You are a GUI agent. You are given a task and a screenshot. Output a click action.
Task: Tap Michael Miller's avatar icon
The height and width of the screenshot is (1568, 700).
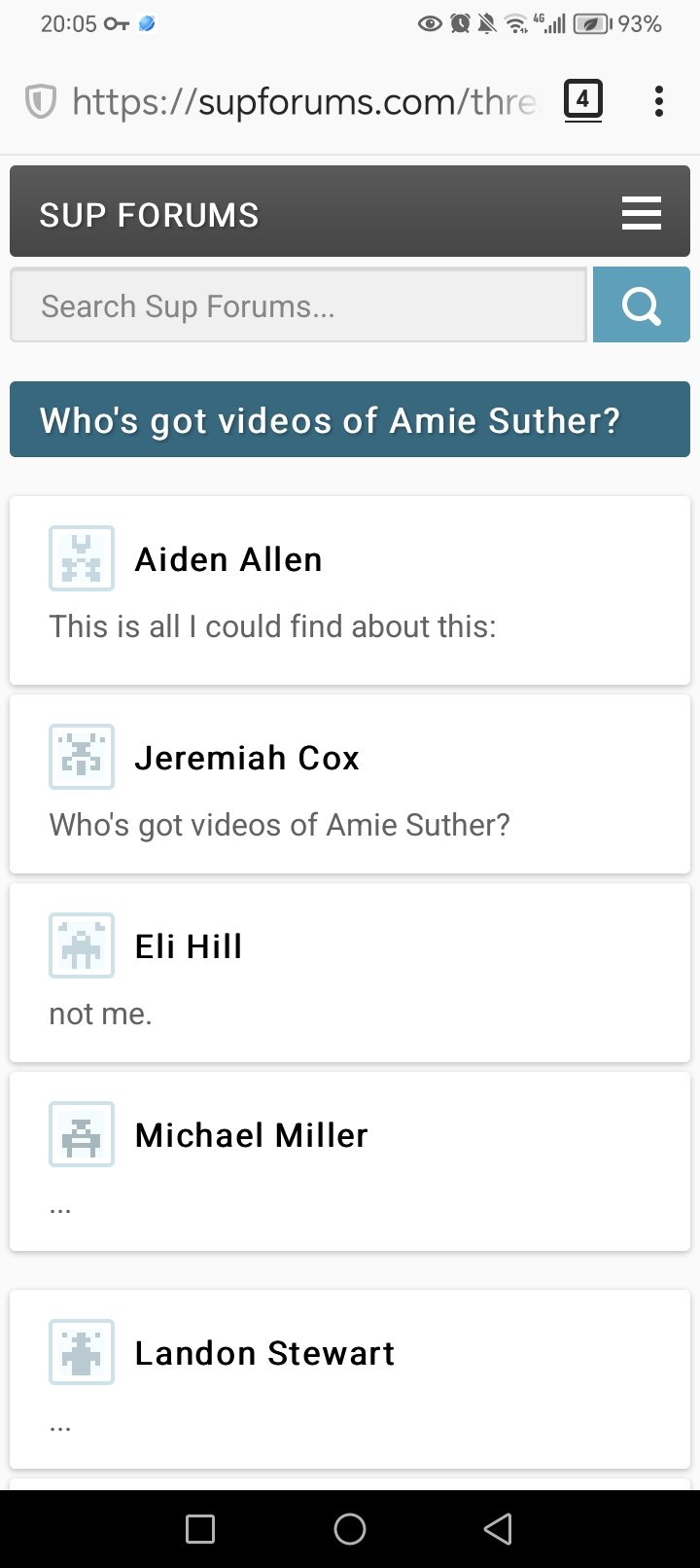tap(82, 1134)
